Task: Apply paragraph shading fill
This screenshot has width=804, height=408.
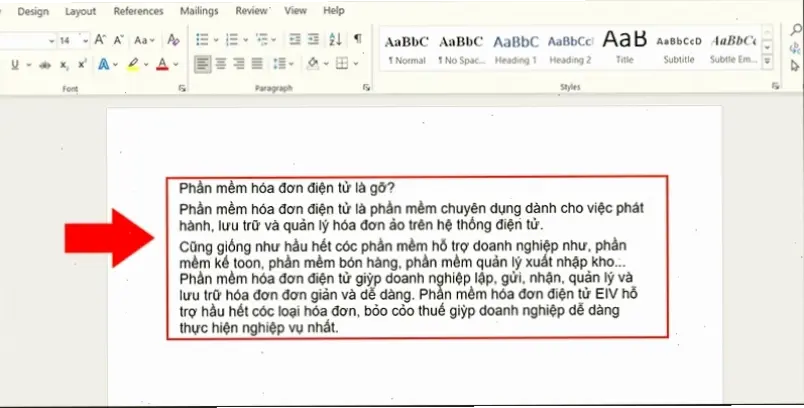Action: pos(313,64)
